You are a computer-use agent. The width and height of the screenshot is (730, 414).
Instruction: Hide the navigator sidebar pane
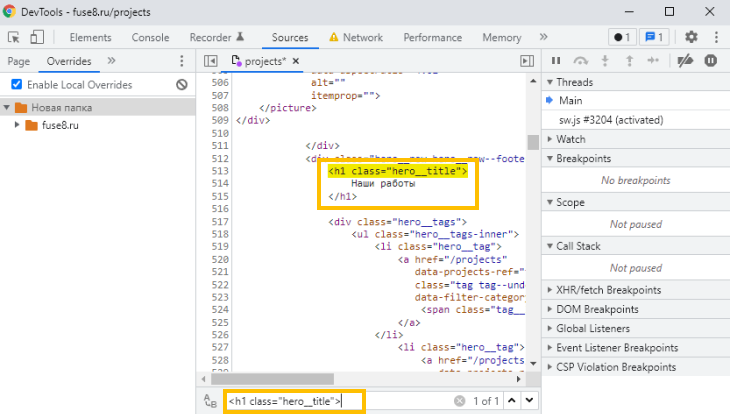click(211, 61)
